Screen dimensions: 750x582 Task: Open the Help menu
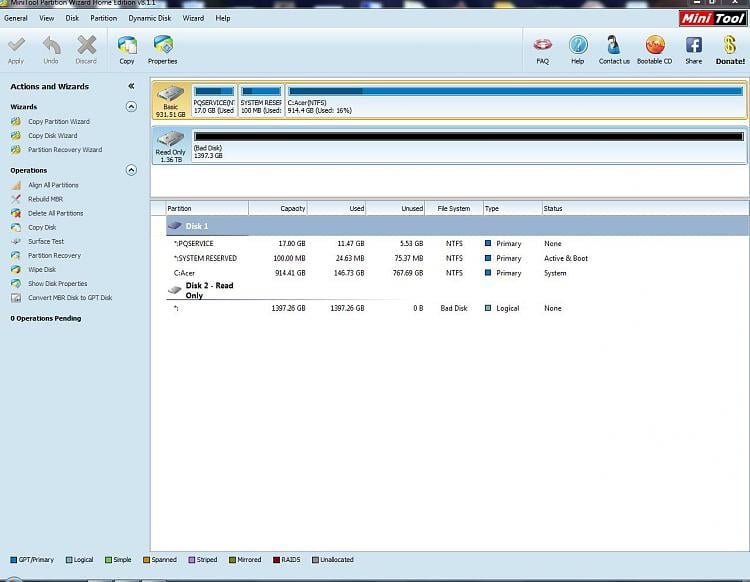222,18
